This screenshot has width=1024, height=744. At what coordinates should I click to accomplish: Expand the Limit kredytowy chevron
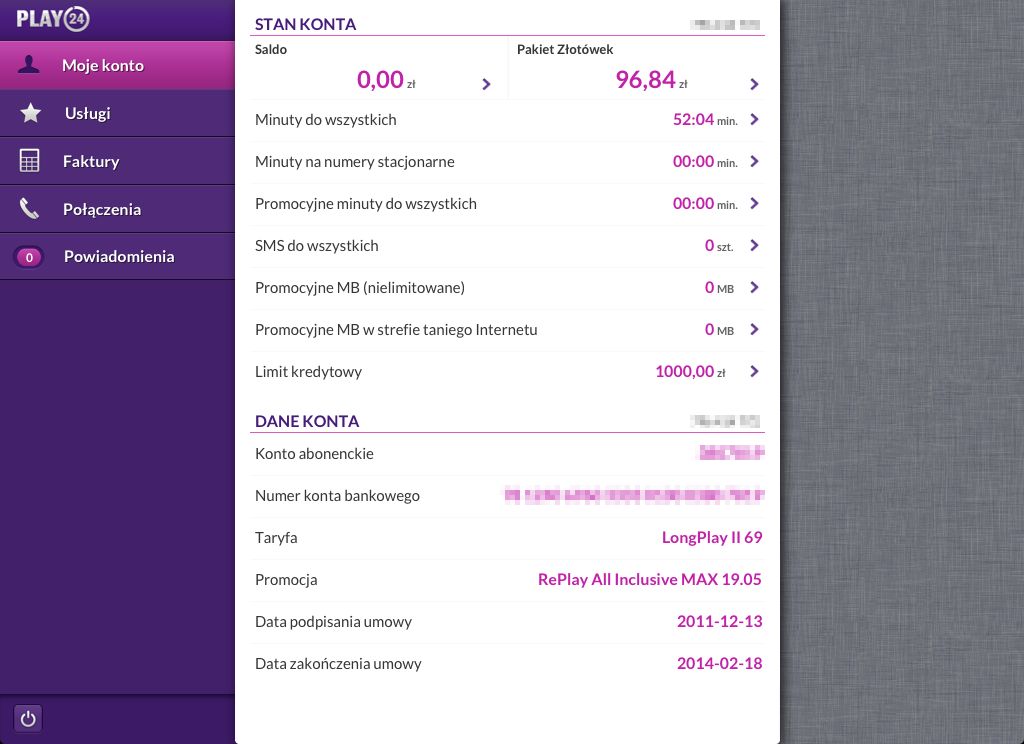(754, 372)
